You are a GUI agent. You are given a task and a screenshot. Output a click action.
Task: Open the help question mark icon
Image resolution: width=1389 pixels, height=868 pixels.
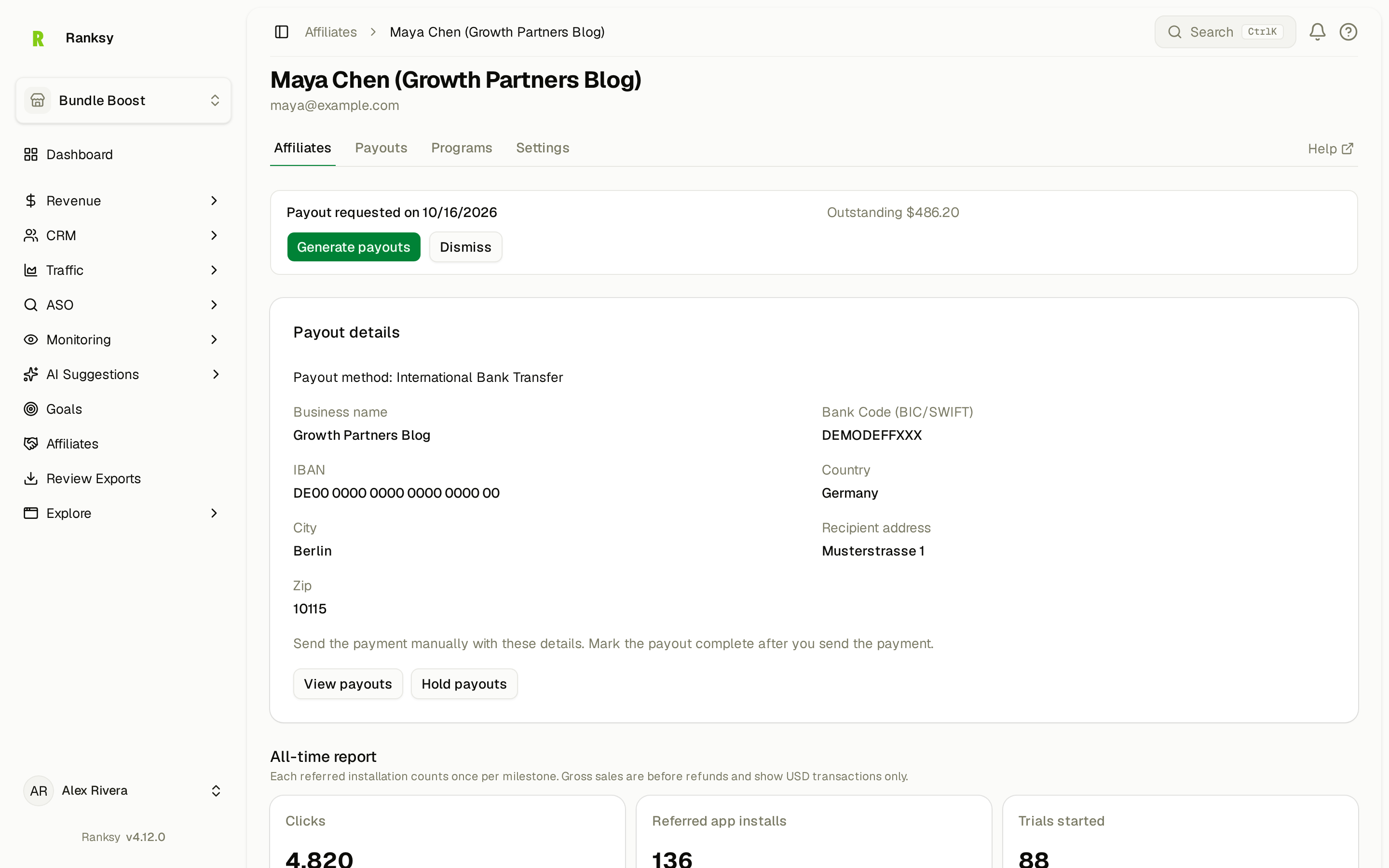point(1348,31)
